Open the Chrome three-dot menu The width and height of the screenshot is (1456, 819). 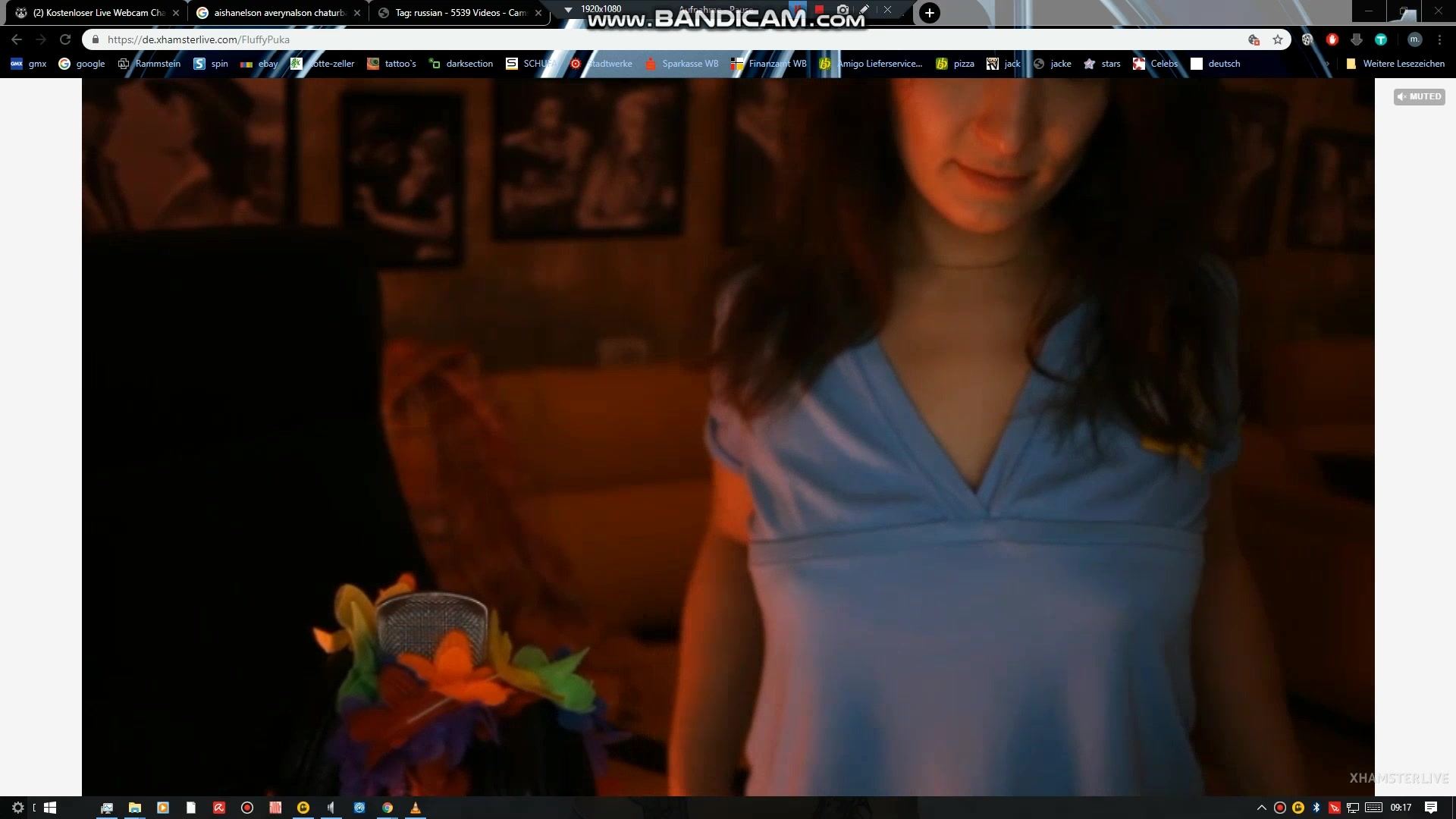pyautogui.click(x=1439, y=39)
